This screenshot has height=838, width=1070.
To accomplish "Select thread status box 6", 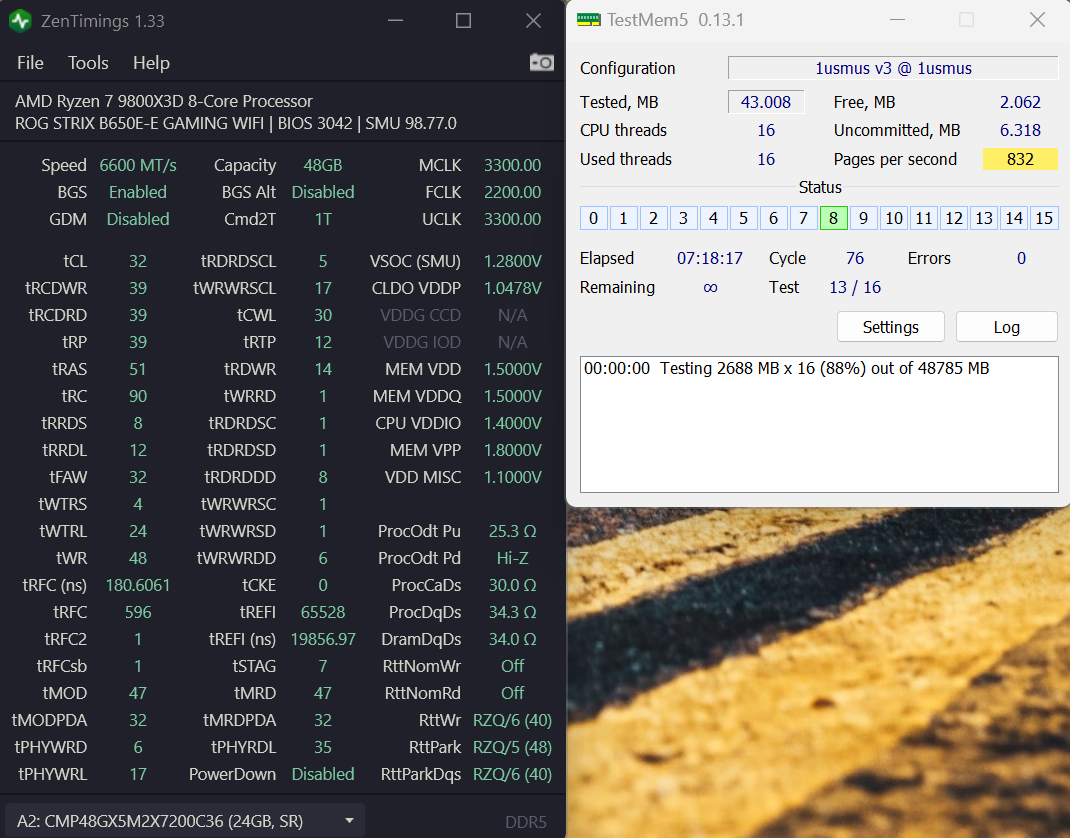I will tap(773, 218).
